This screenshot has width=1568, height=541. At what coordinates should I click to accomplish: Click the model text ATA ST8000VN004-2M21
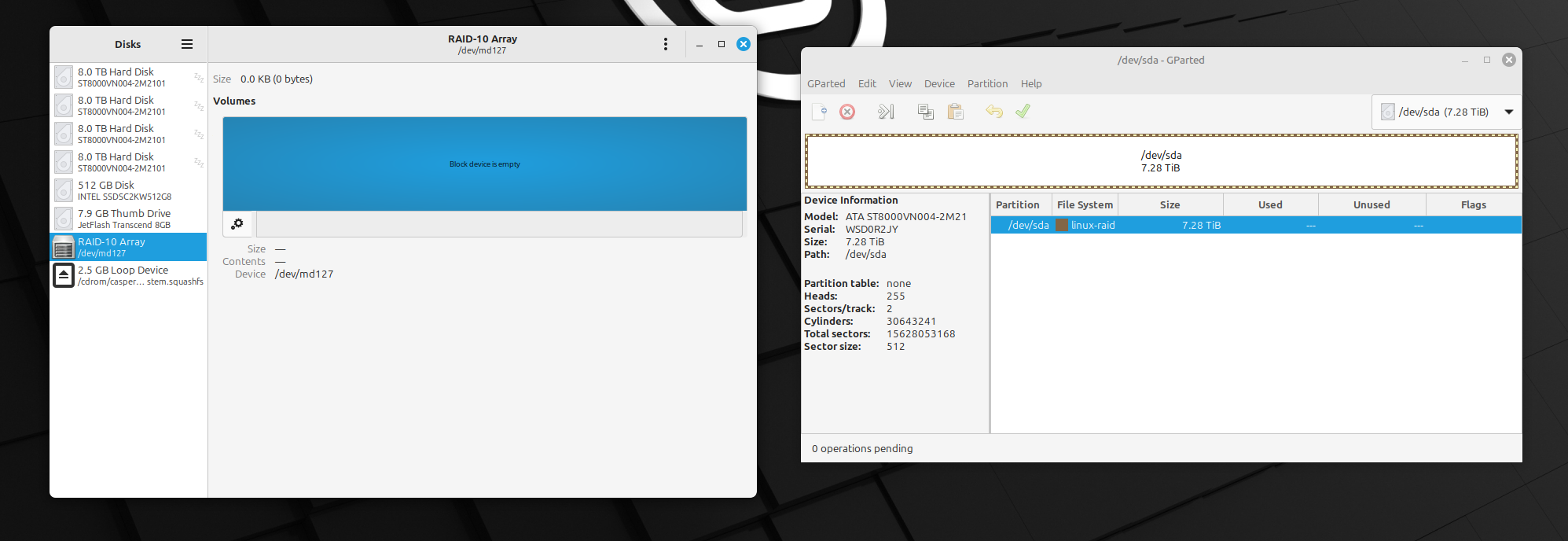tap(906, 216)
